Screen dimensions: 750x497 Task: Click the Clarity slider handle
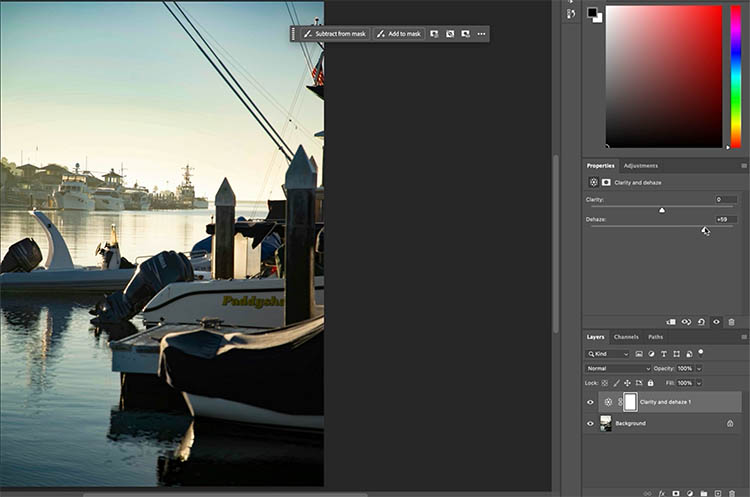pyautogui.click(x=661, y=210)
